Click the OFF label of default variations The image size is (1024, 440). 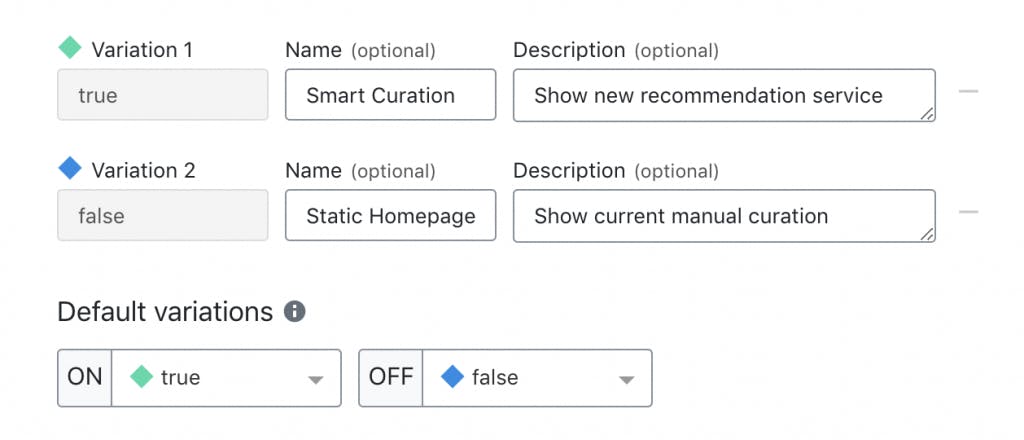pyautogui.click(x=391, y=378)
